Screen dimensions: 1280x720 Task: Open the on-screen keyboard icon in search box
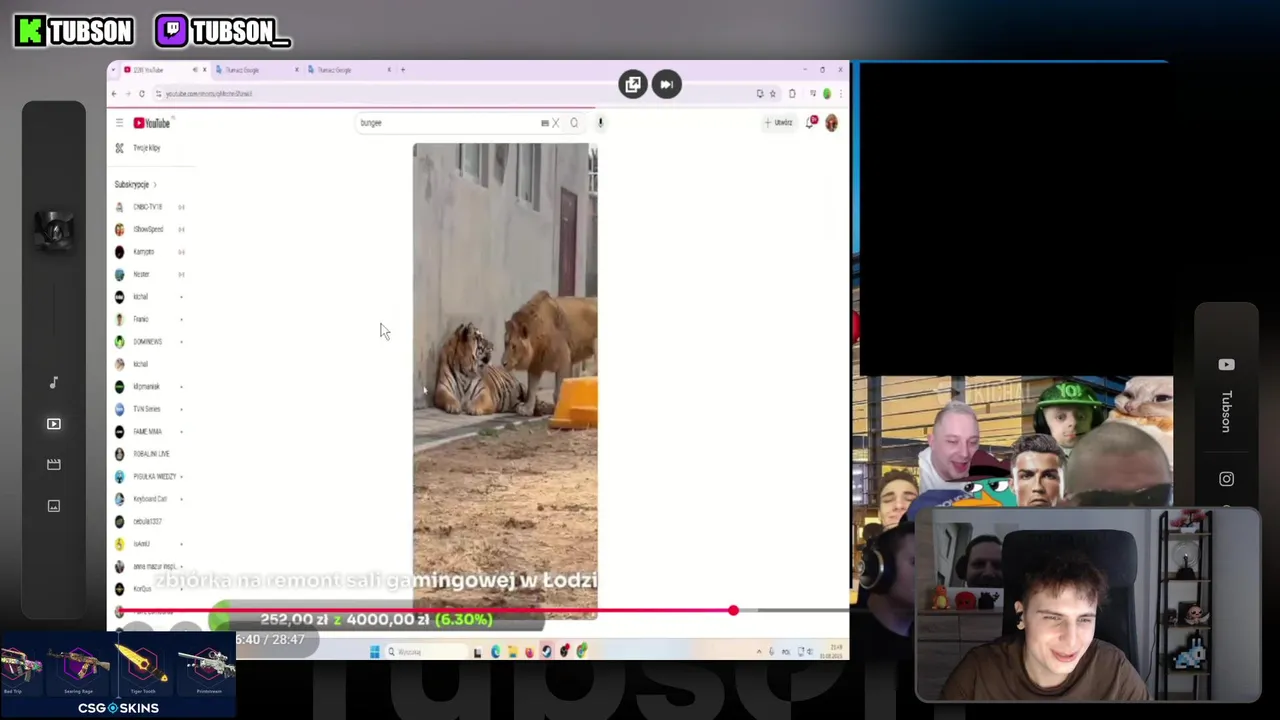[x=544, y=123]
